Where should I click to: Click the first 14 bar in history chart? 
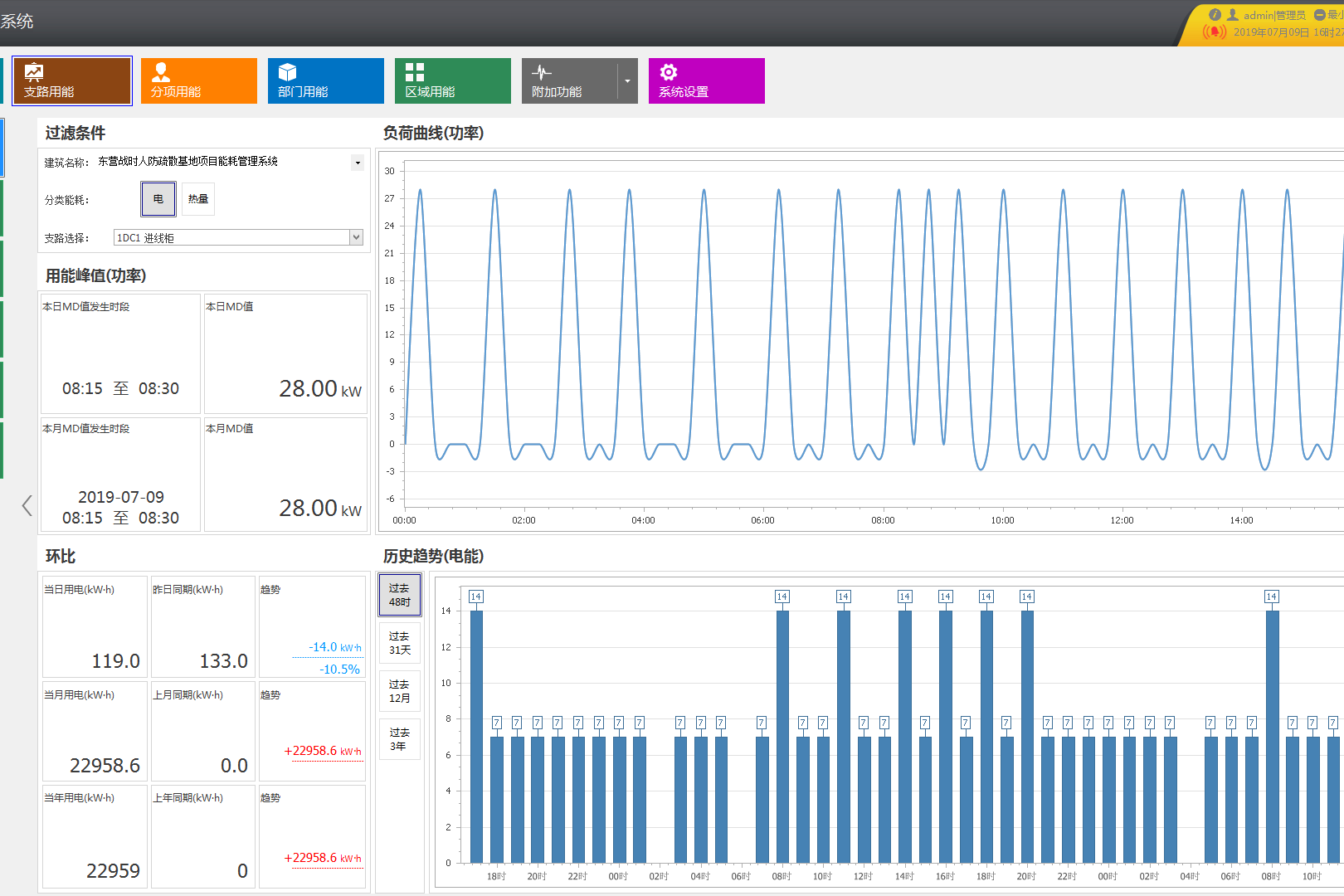coord(476,736)
